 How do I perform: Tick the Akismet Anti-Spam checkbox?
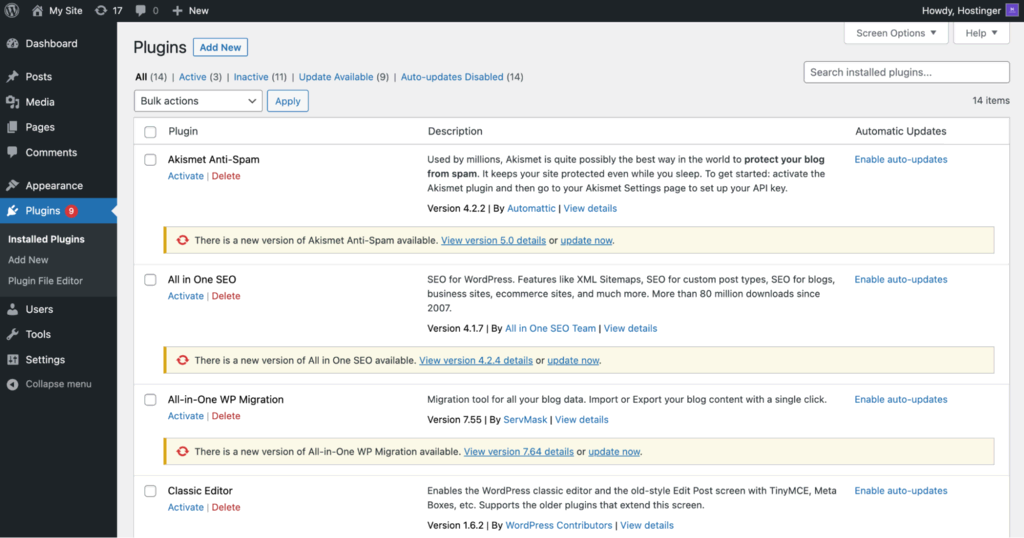[x=150, y=160]
